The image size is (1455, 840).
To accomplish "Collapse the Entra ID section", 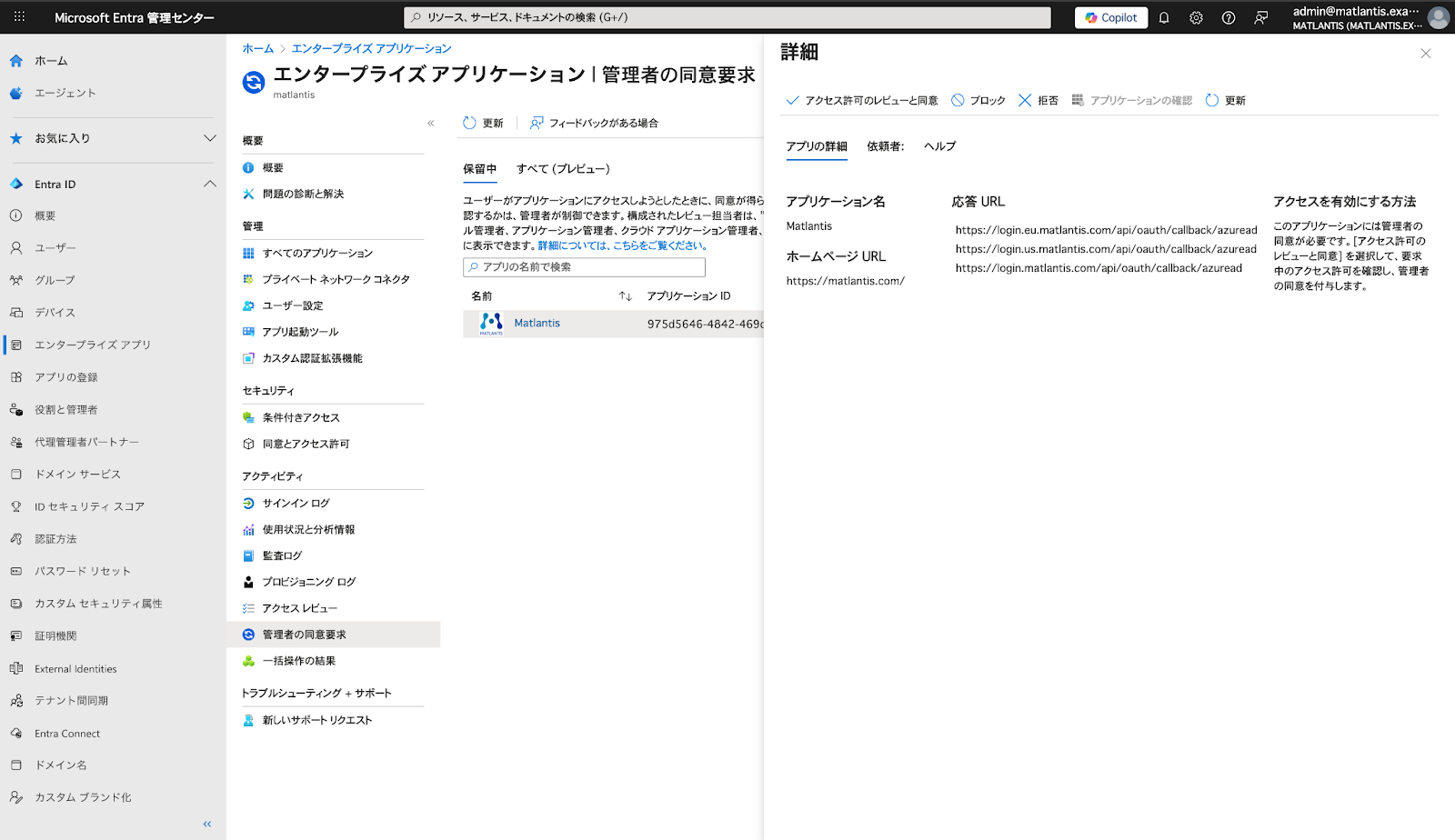I will (x=210, y=184).
